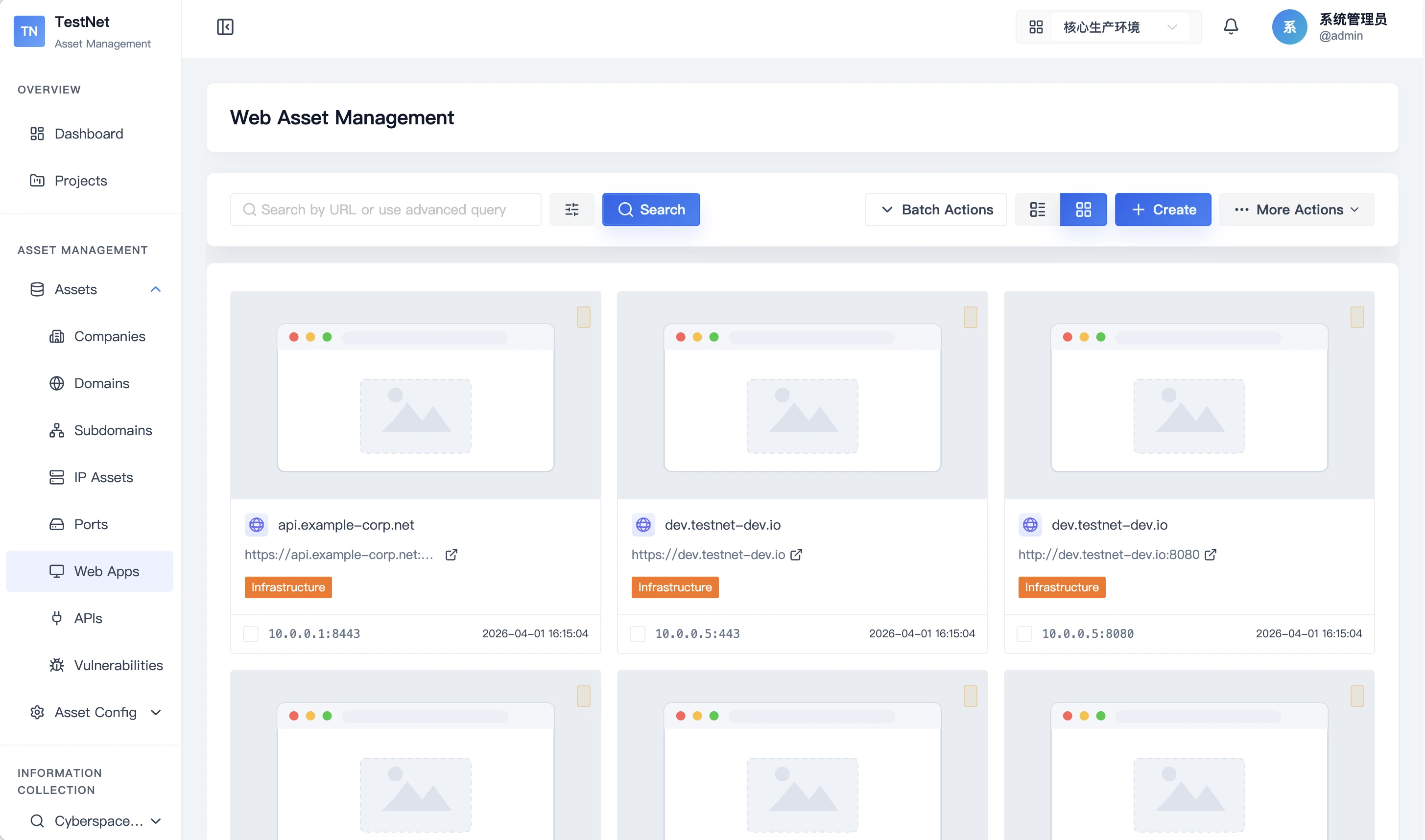This screenshot has height=840, width=1425.
Task: Focus the Search by URL input field
Action: [385, 210]
